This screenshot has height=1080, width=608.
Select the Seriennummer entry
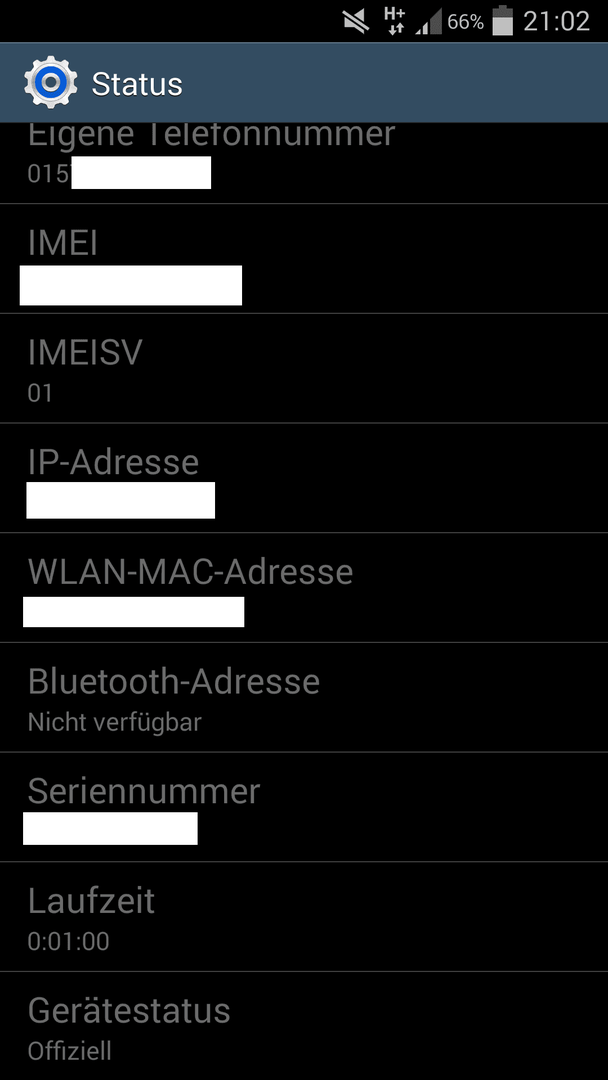[304, 807]
